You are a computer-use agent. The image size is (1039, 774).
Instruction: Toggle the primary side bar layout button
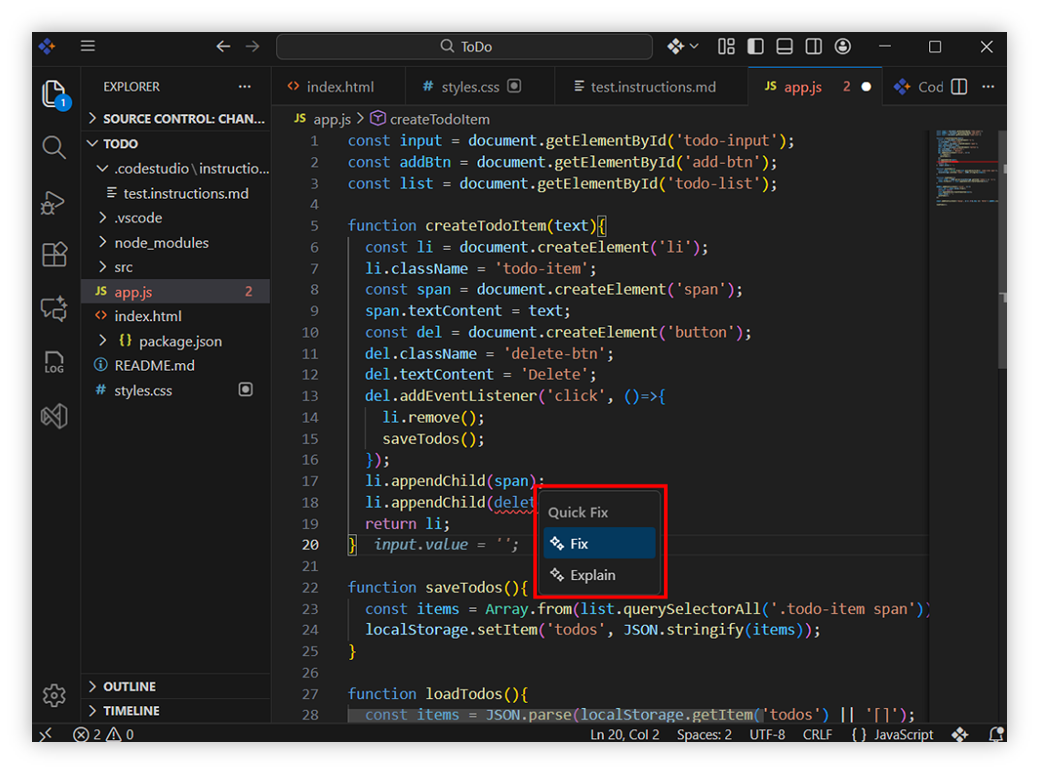(x=756, y=47)
